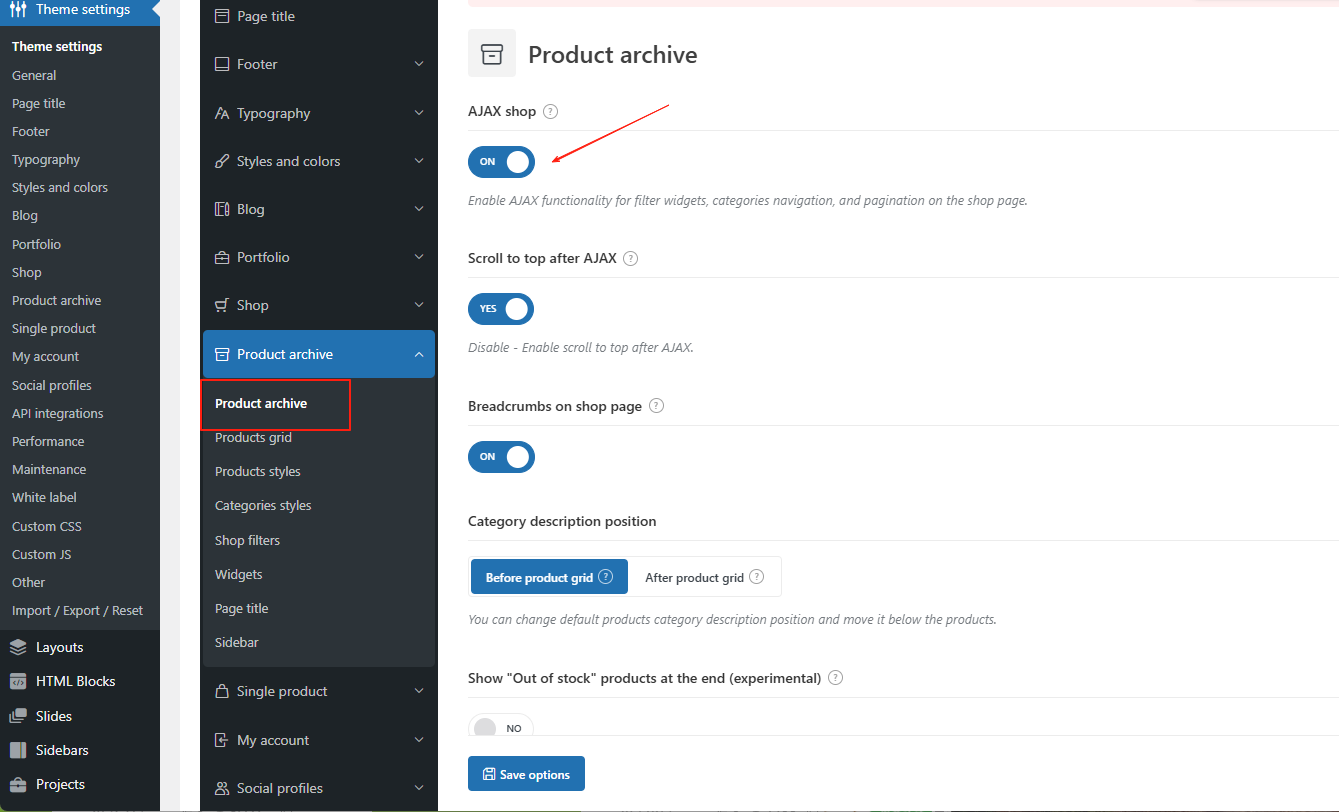Turn off Scroll to top after AJAX
This screenshot has width=1339, height=812.
(x=501, y=309)
